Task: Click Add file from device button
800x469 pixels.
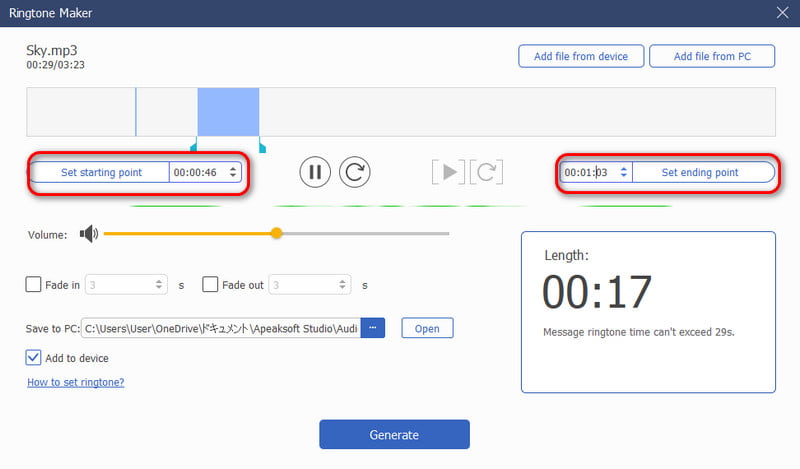Action: pyautogui.click(x=581, y=56)
